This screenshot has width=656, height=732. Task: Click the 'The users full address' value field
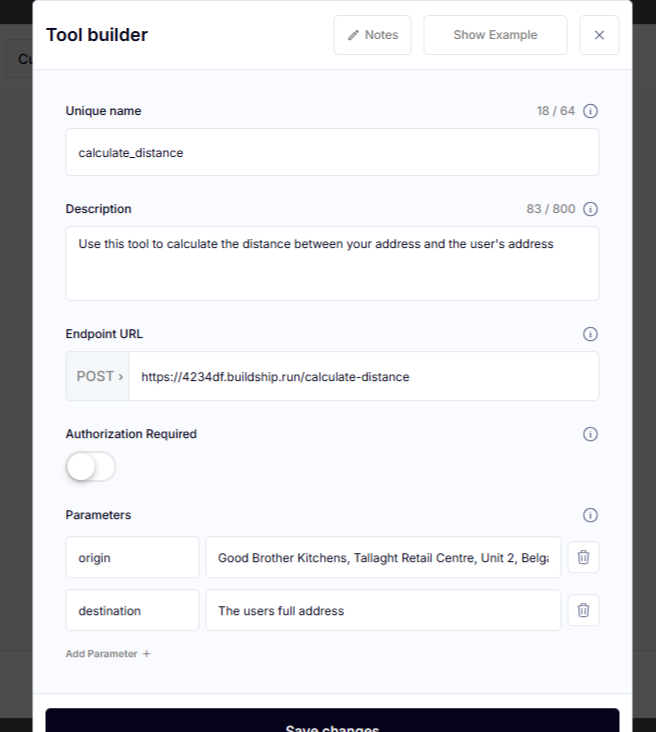point(383,610)
